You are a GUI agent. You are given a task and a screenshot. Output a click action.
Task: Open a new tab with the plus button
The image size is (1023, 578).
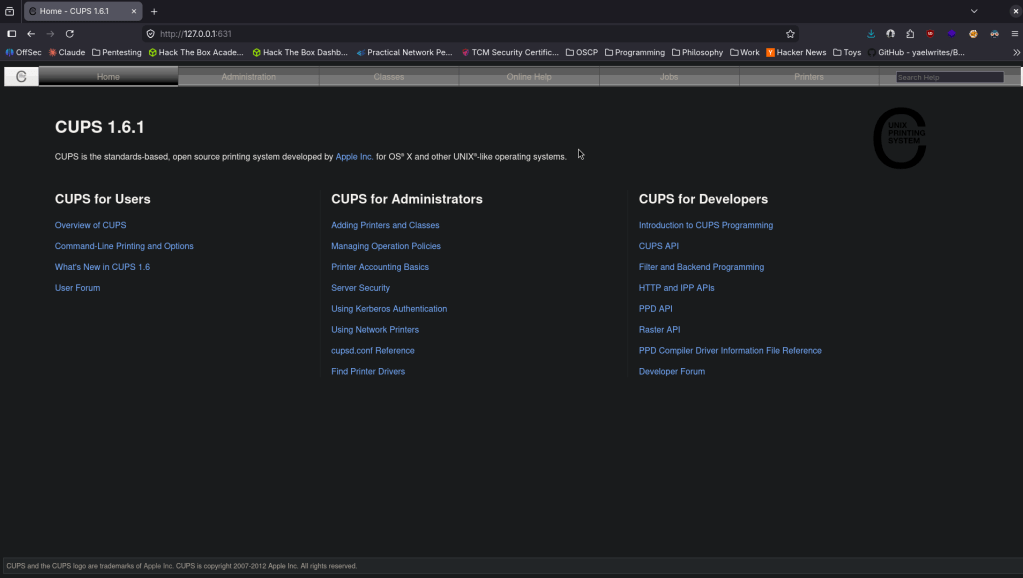point(154,11)
